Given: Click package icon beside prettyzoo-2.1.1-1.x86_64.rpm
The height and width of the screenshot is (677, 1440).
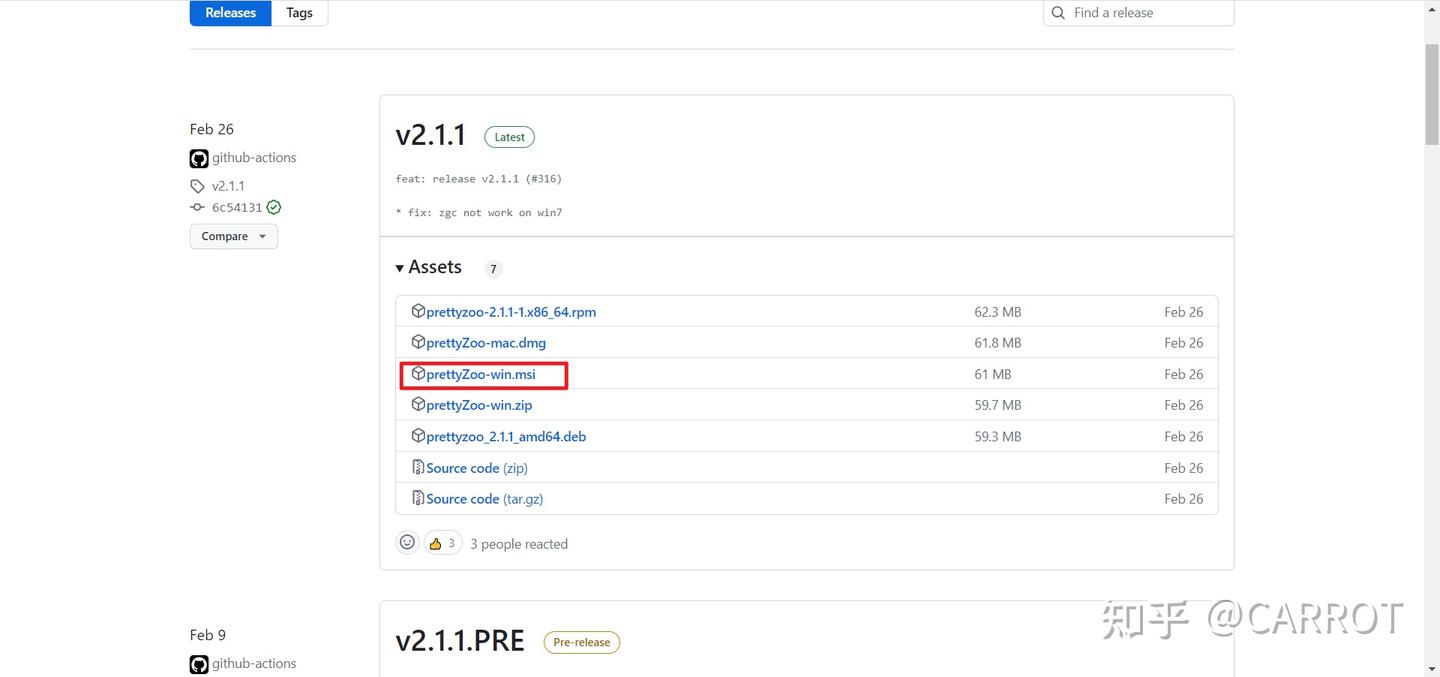Looking at the screenshot, I should click(x=418, y=311).
